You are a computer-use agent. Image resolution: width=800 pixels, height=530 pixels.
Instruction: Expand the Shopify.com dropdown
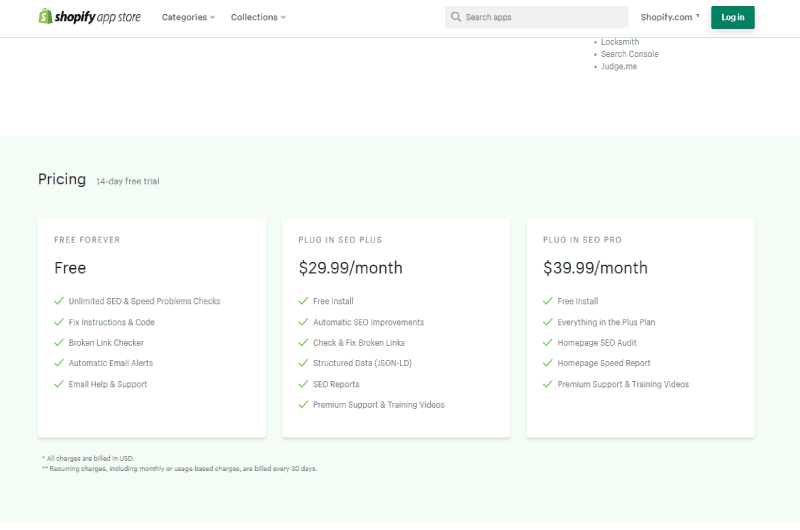coord(670,17)
